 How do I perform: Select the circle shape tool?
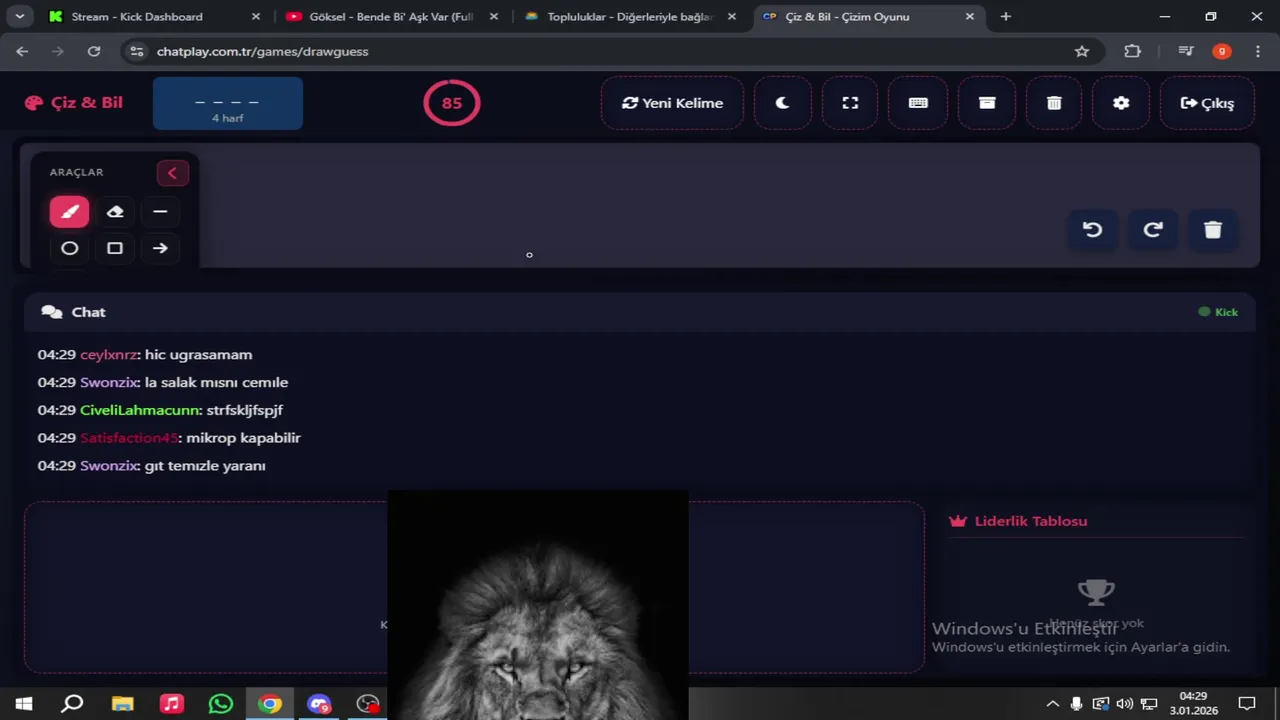click(x=69, y=248)
